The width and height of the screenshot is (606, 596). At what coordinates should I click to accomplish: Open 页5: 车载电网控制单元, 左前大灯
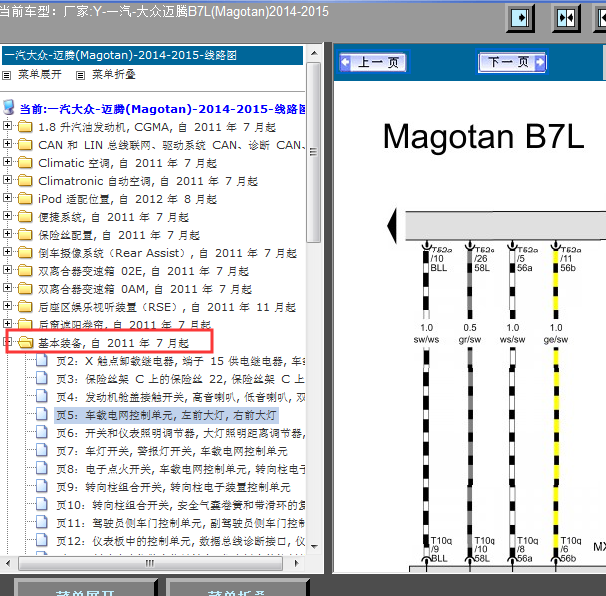pyautogui.click(x=166, y=415)
